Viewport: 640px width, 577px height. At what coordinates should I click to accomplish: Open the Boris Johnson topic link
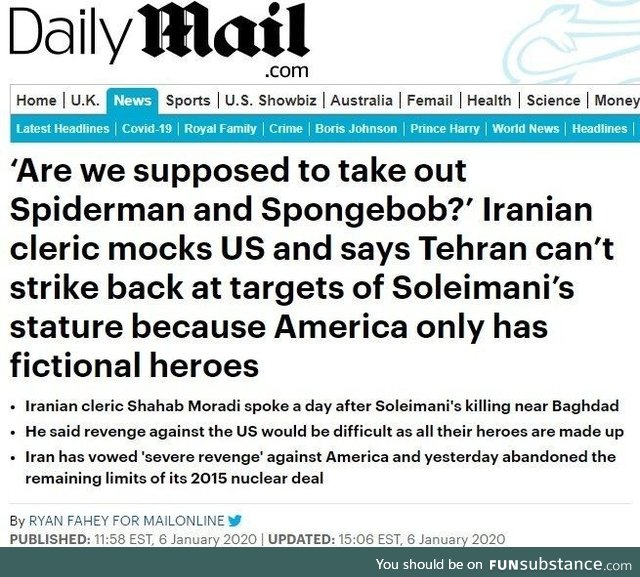[356, 129]
